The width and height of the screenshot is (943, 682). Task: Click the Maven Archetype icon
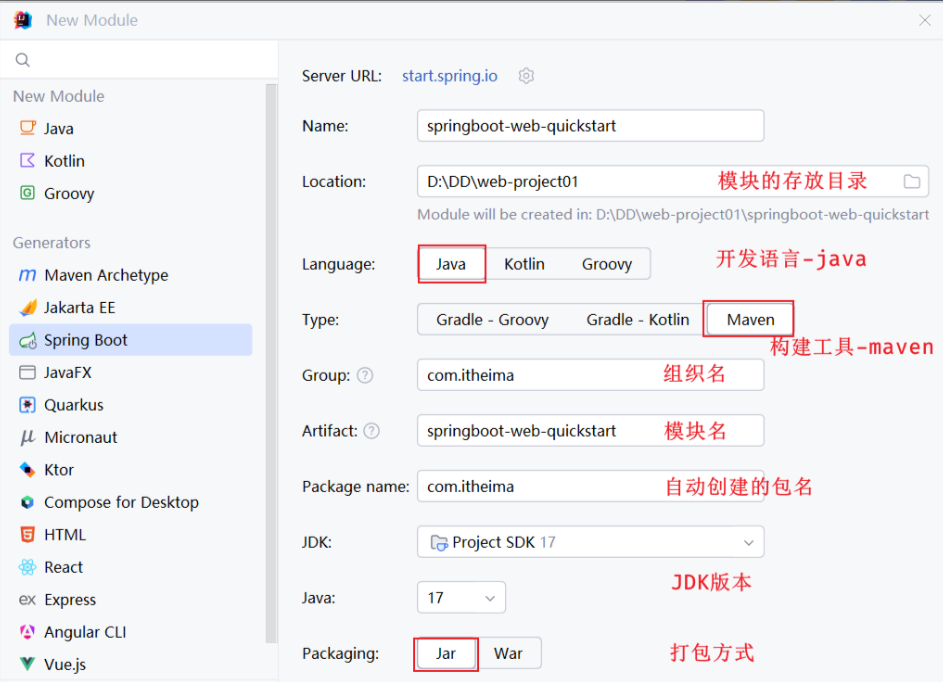[x=27, y=275]
